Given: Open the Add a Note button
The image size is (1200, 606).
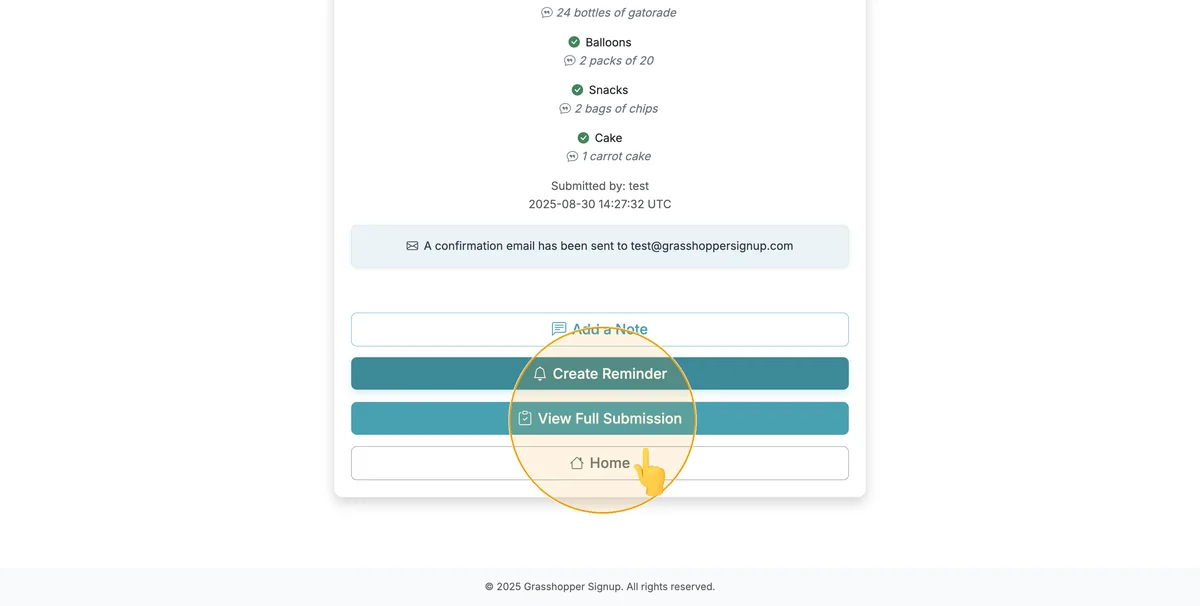Looking at the screenshot, I should click(x=600, y=329).
